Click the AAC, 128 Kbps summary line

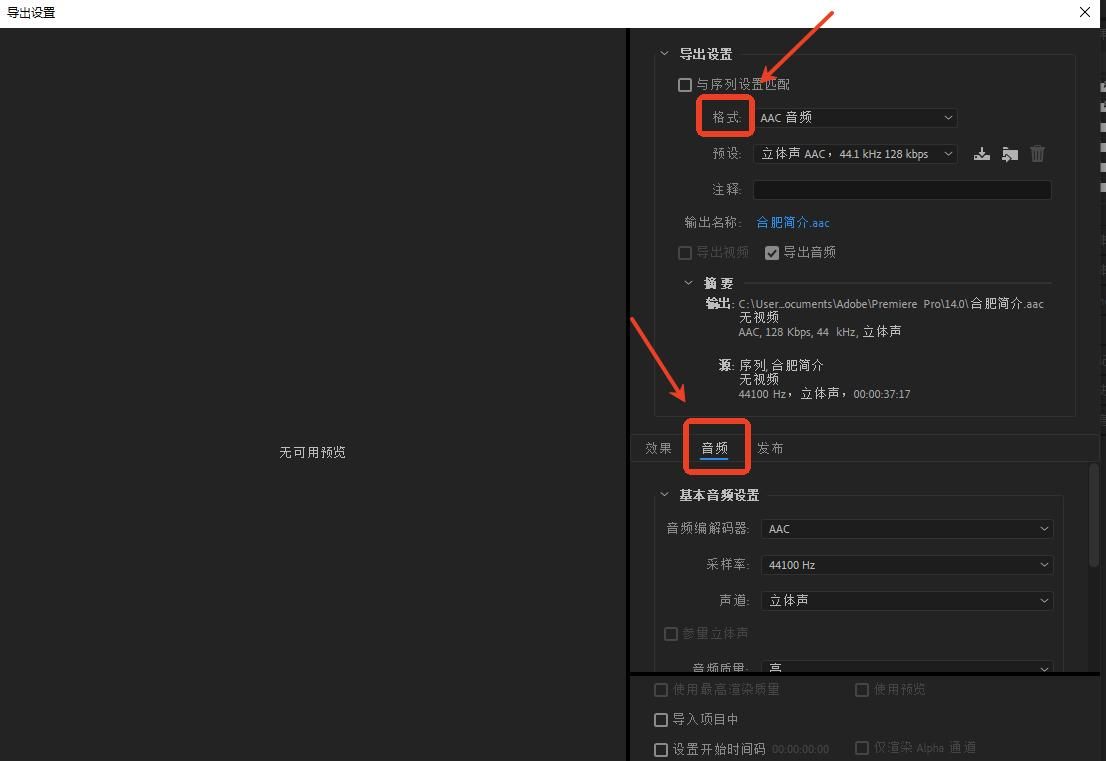tap(820, 331)
